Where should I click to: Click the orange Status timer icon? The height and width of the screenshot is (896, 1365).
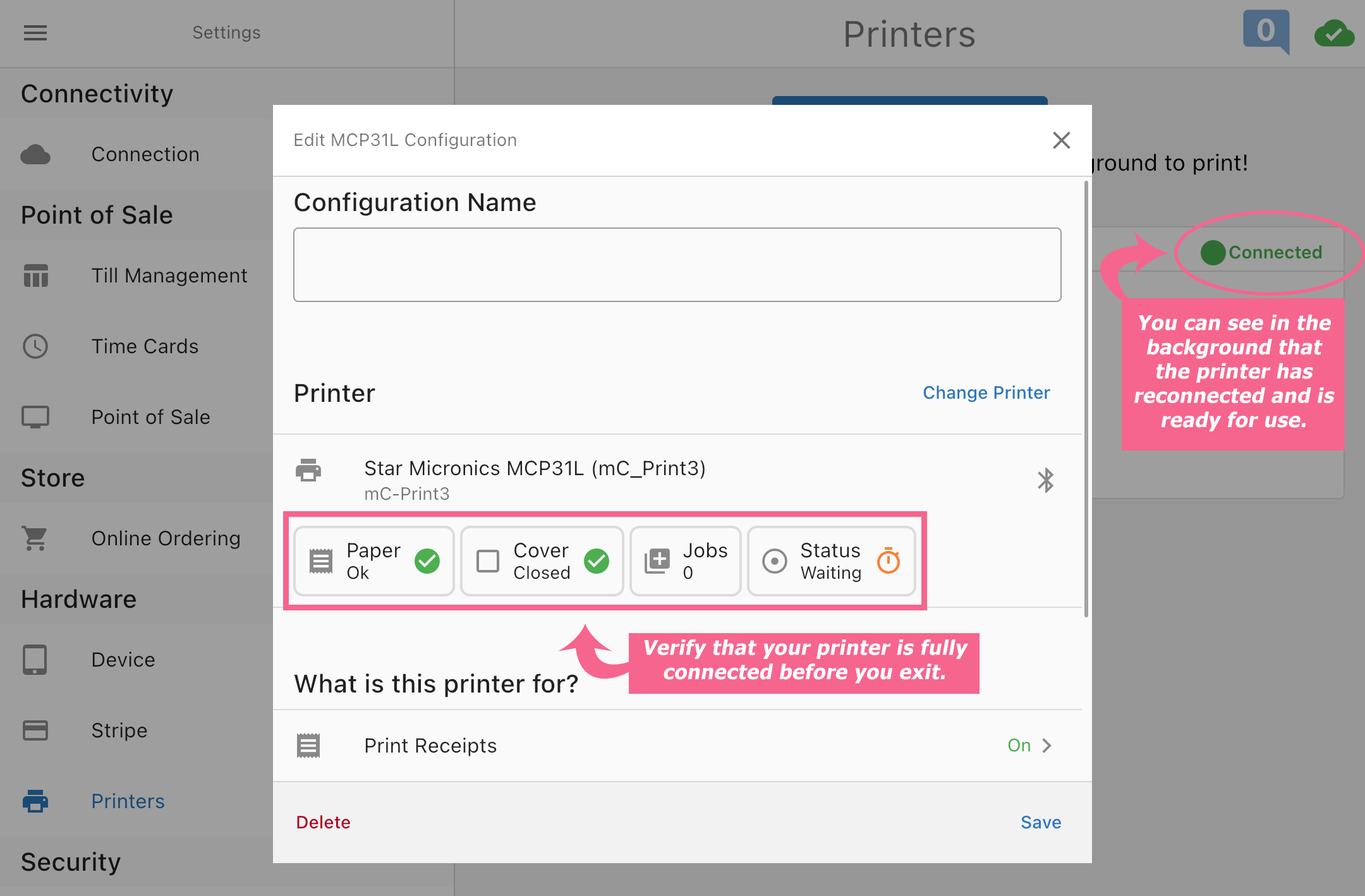(x=889, y=560)
